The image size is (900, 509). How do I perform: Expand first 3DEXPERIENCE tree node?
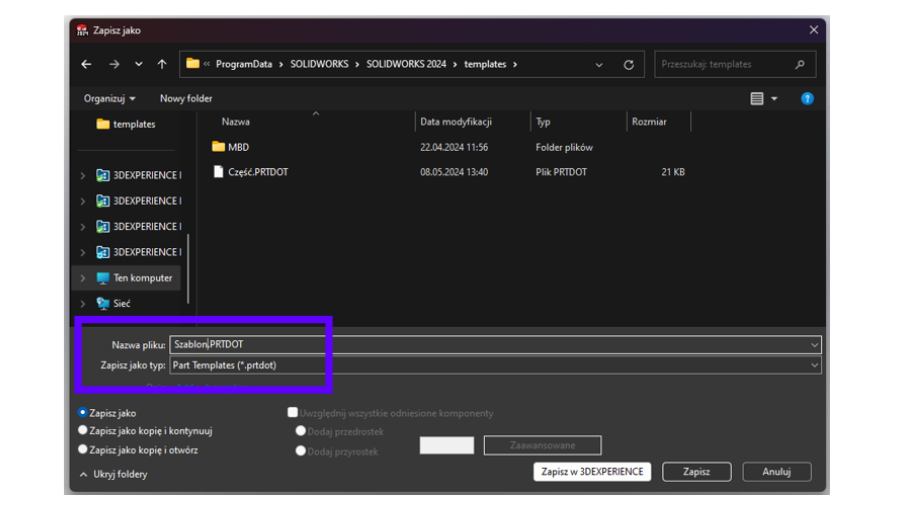pos(83,176)
